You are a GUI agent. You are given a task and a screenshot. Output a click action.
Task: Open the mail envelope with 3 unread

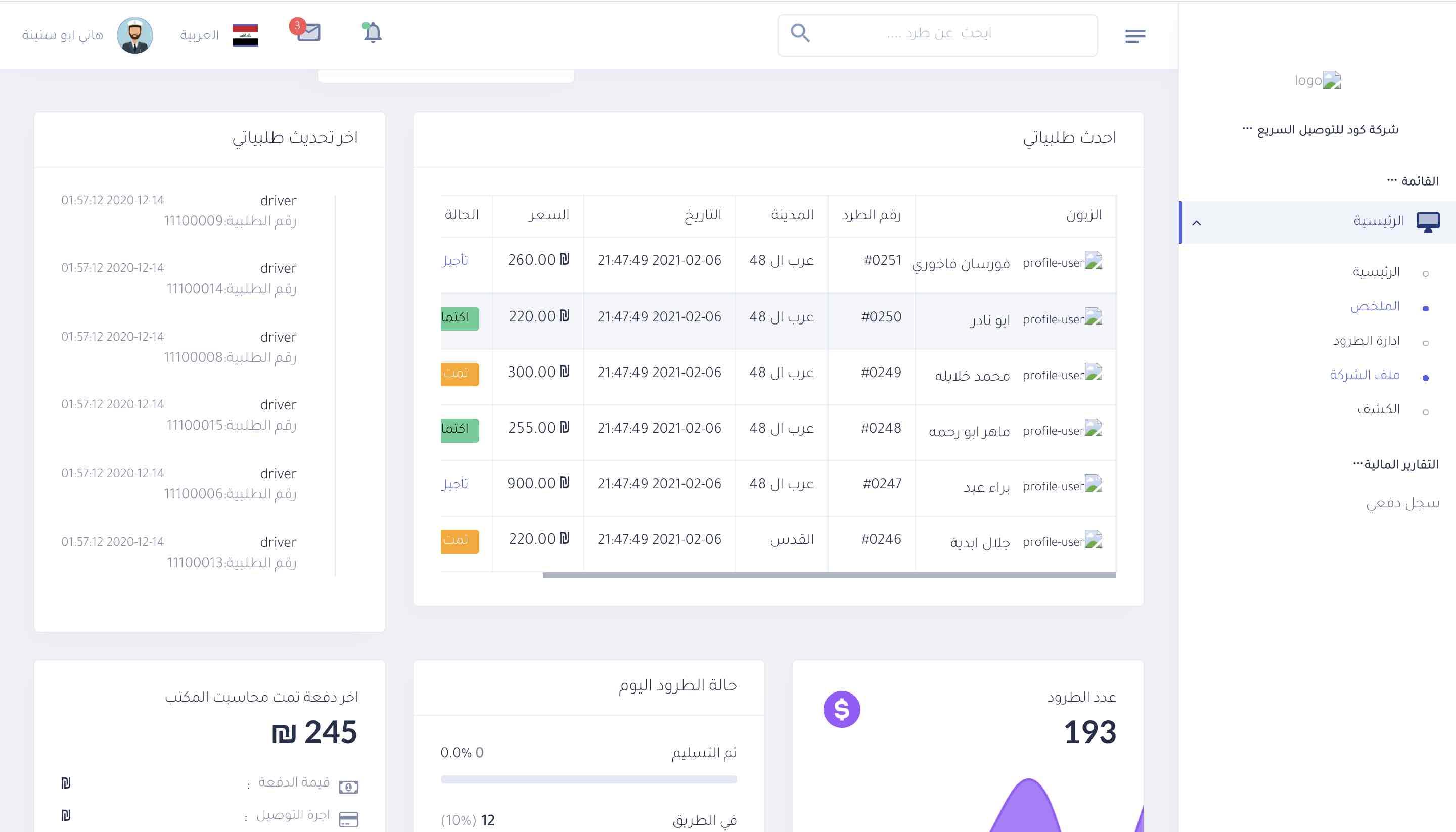[308, 32]
